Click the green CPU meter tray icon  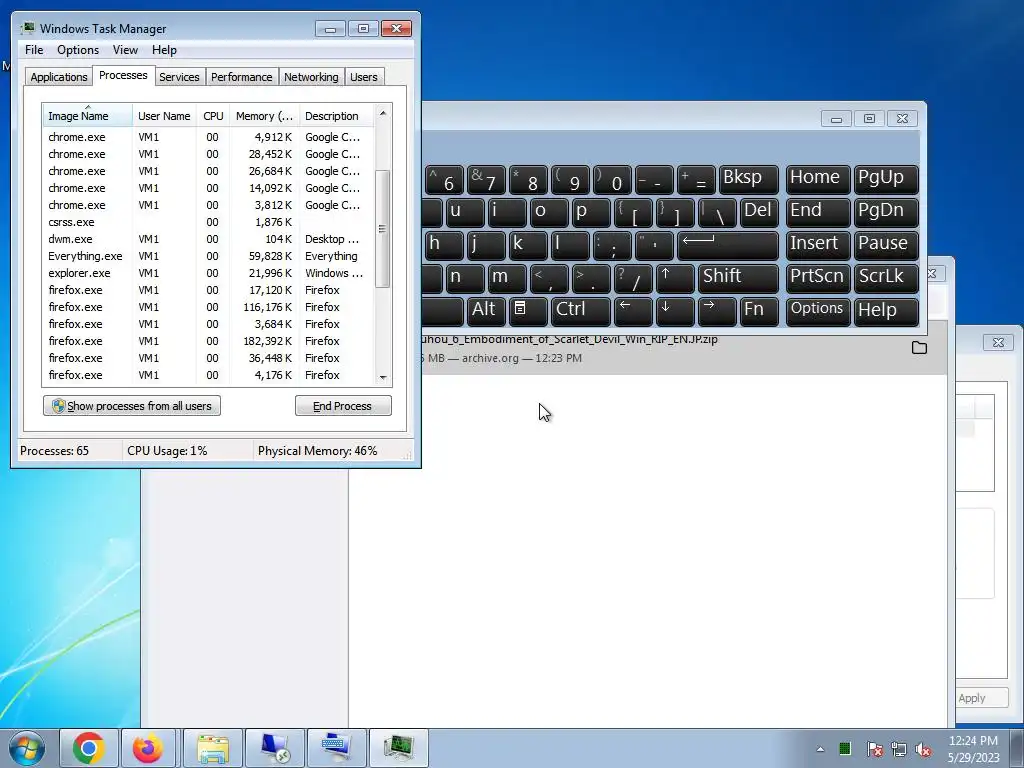point(845,748)
